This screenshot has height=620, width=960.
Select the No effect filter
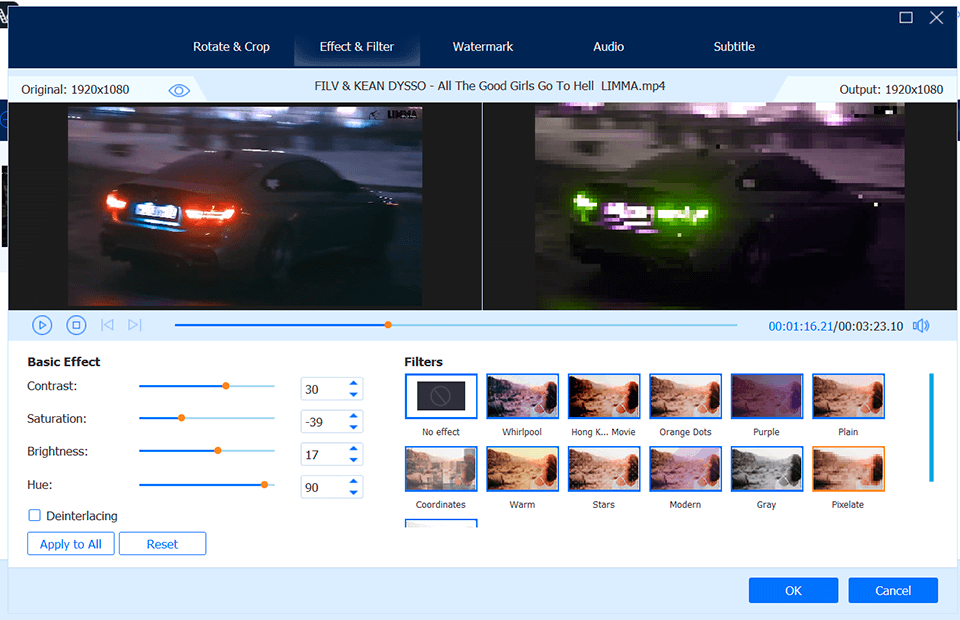(x=440, y=396)
